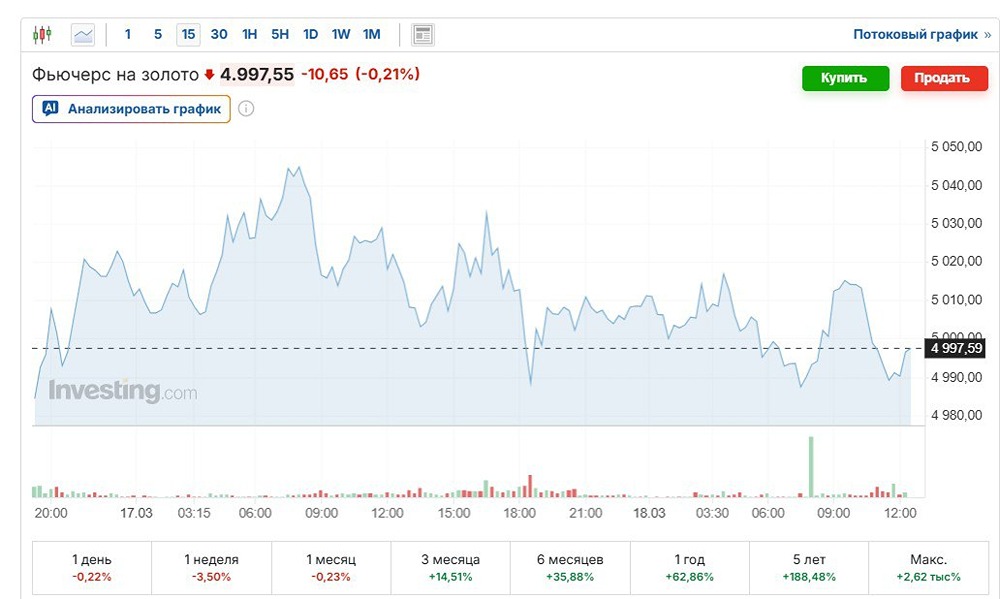Select the 1 minute interval
Screen dimensions: 1000x599
(x=128, y=34)
